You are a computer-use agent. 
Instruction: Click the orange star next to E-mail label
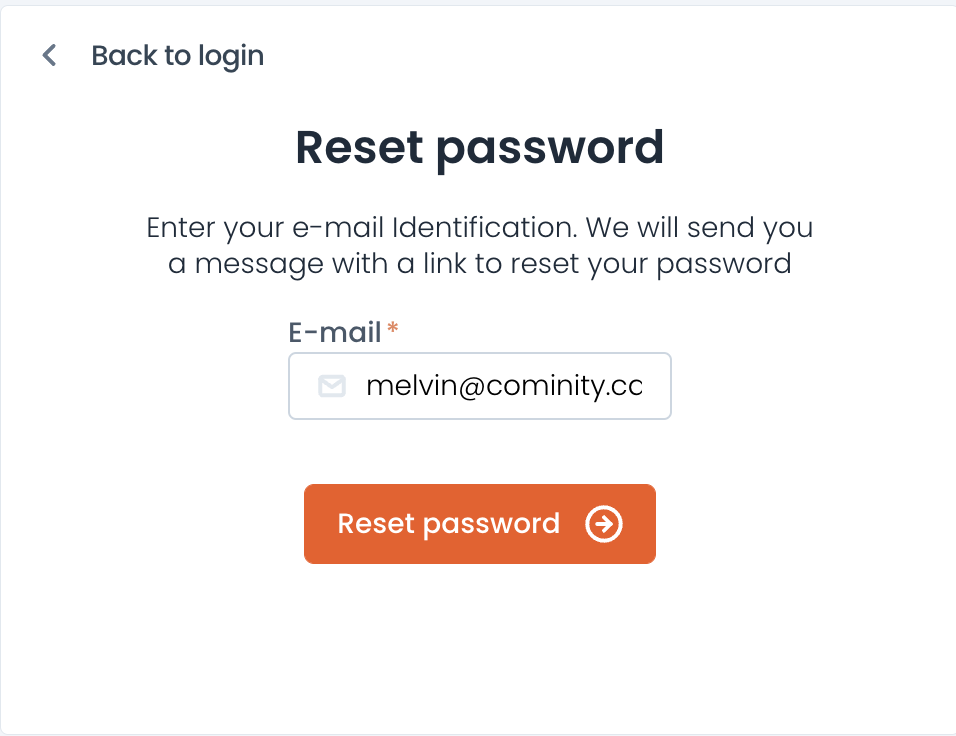tap(393, 327)
